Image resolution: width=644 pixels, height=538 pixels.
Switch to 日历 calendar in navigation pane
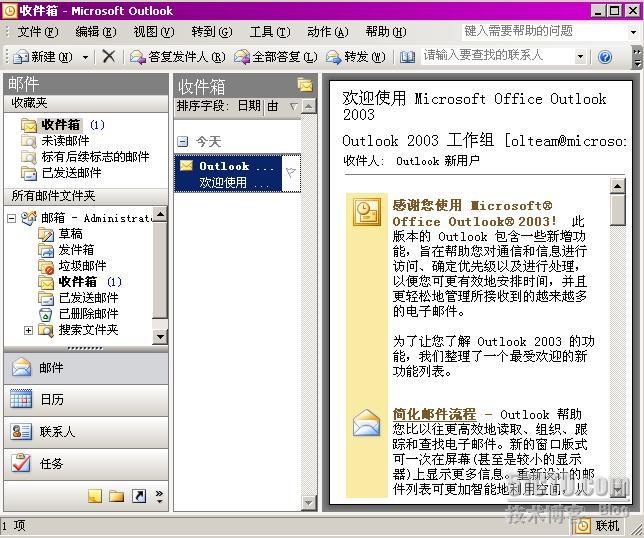coord(52,399)
